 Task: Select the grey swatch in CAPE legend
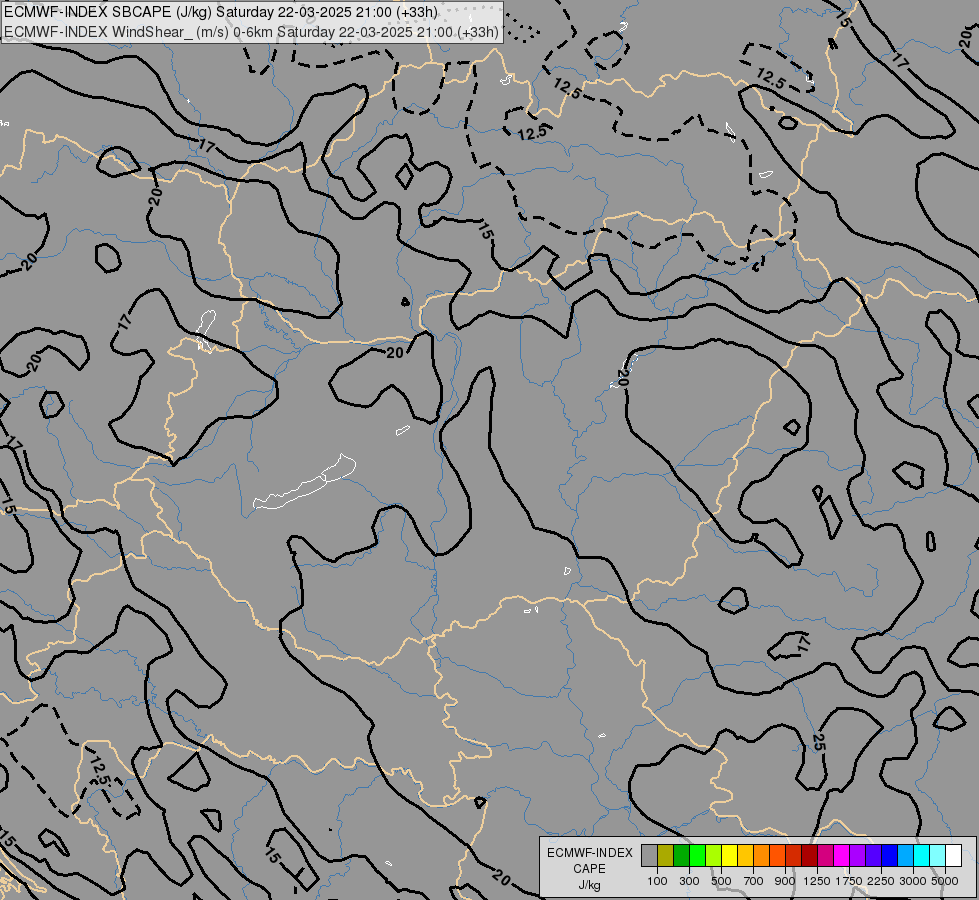pos(649,855)
